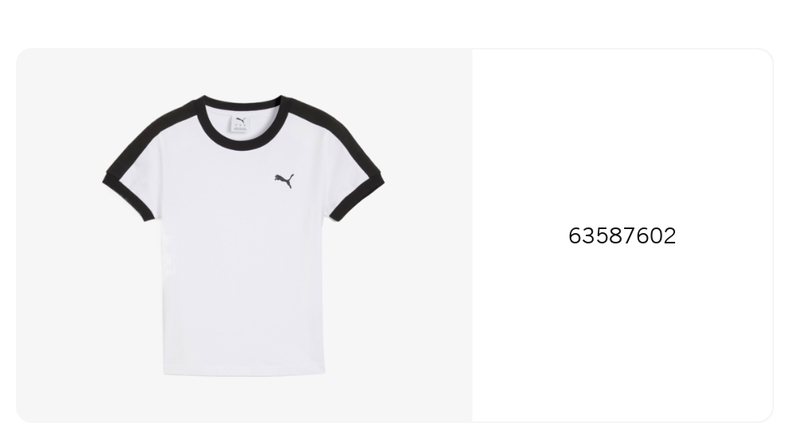Click the left black shoulder stripe
The height and width of the screenshot is (423, 790).
pyautogui.click(x=151, y=133)
